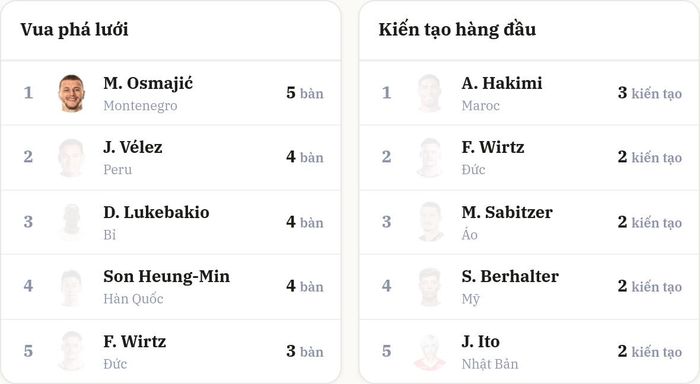The height and width of the screenshot is (384, 700).
Task: Click Son Heung-Min's player avatar
Action: tap(71, 287)
